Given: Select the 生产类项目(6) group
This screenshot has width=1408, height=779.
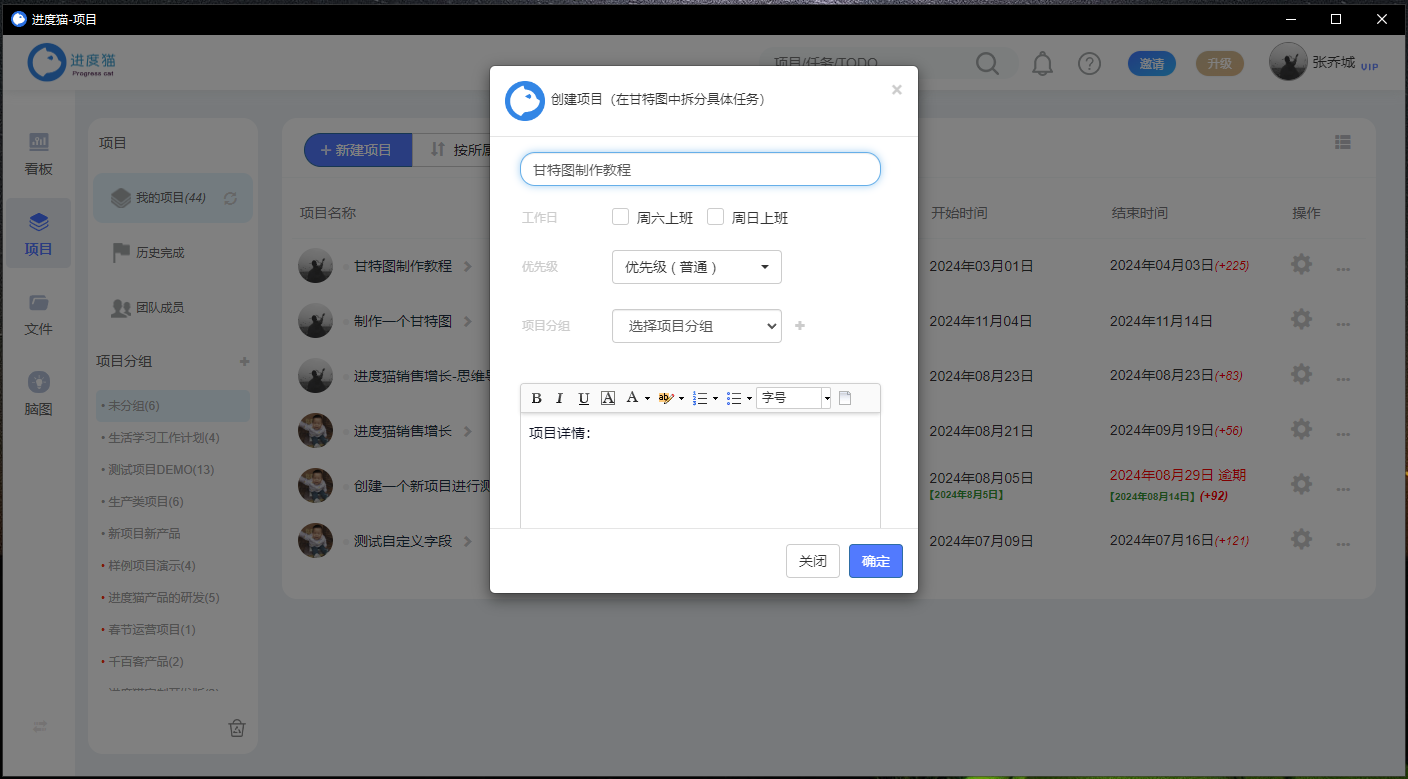Looking at the screenshot, I should click(145, 502).
